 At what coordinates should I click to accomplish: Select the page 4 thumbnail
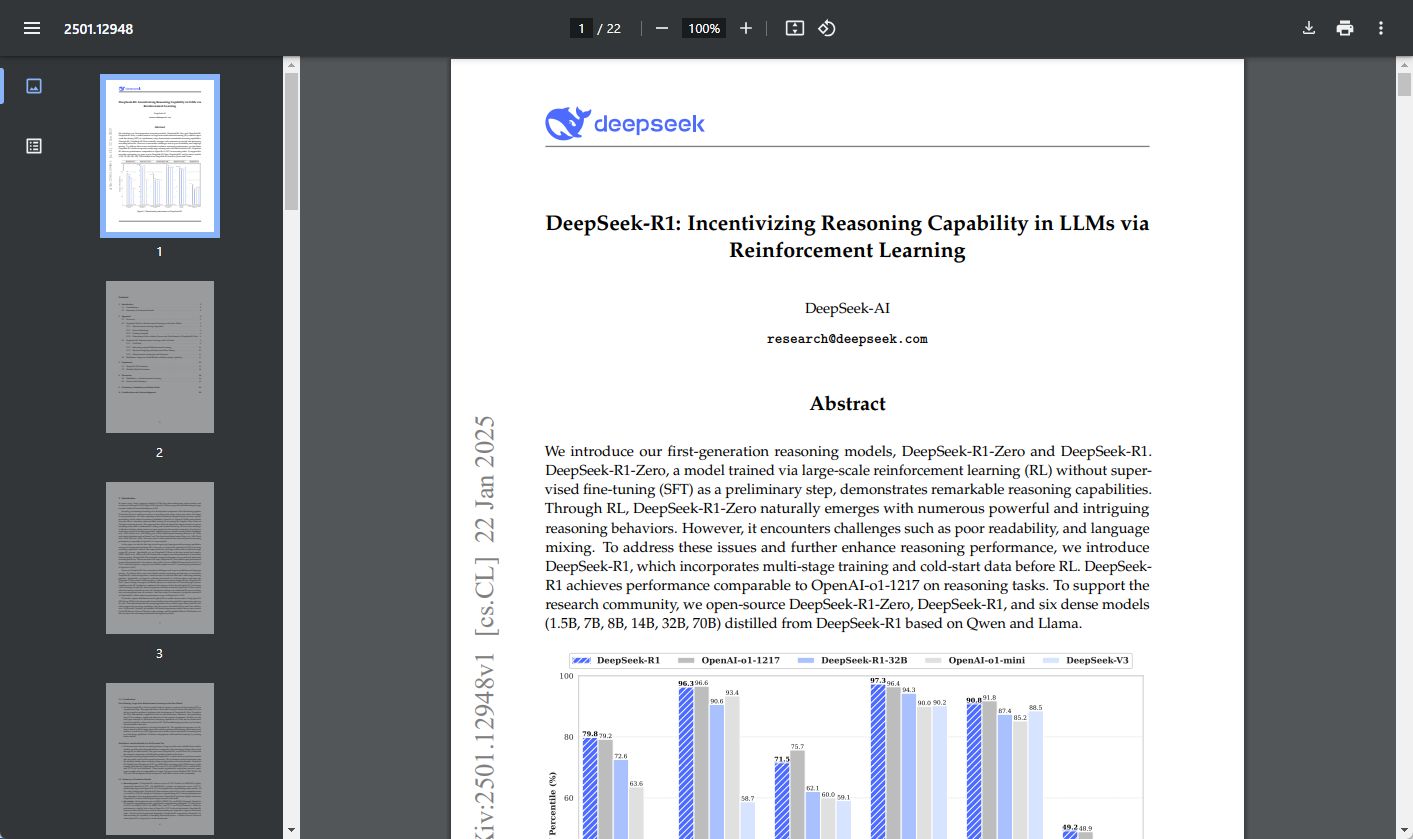pos(159,758)
